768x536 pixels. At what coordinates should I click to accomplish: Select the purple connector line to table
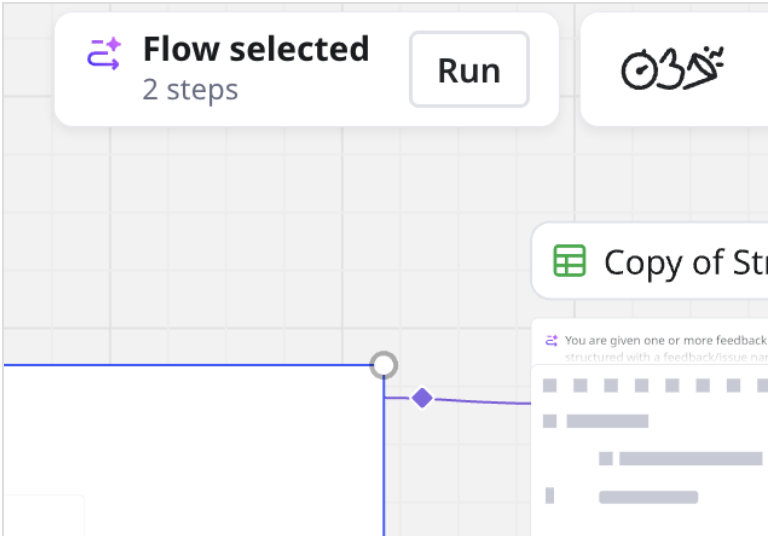(480, 401)
